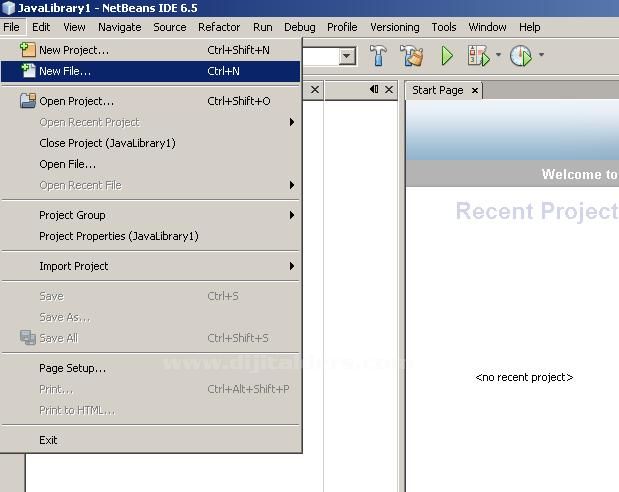Open the Help menu
Screen dimensions: 619x492
click(x=529, y=27)
